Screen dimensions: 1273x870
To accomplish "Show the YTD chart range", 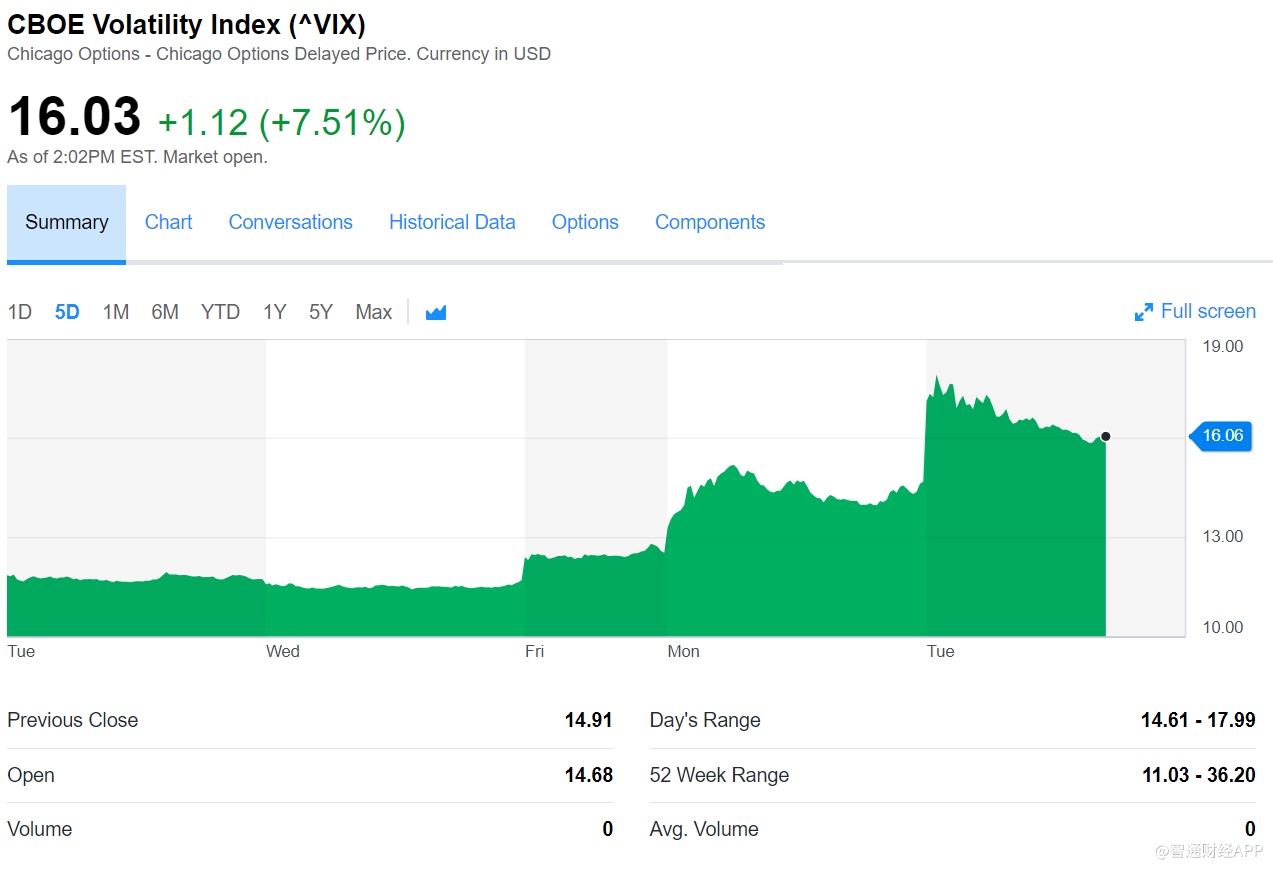I will [220, 312].
